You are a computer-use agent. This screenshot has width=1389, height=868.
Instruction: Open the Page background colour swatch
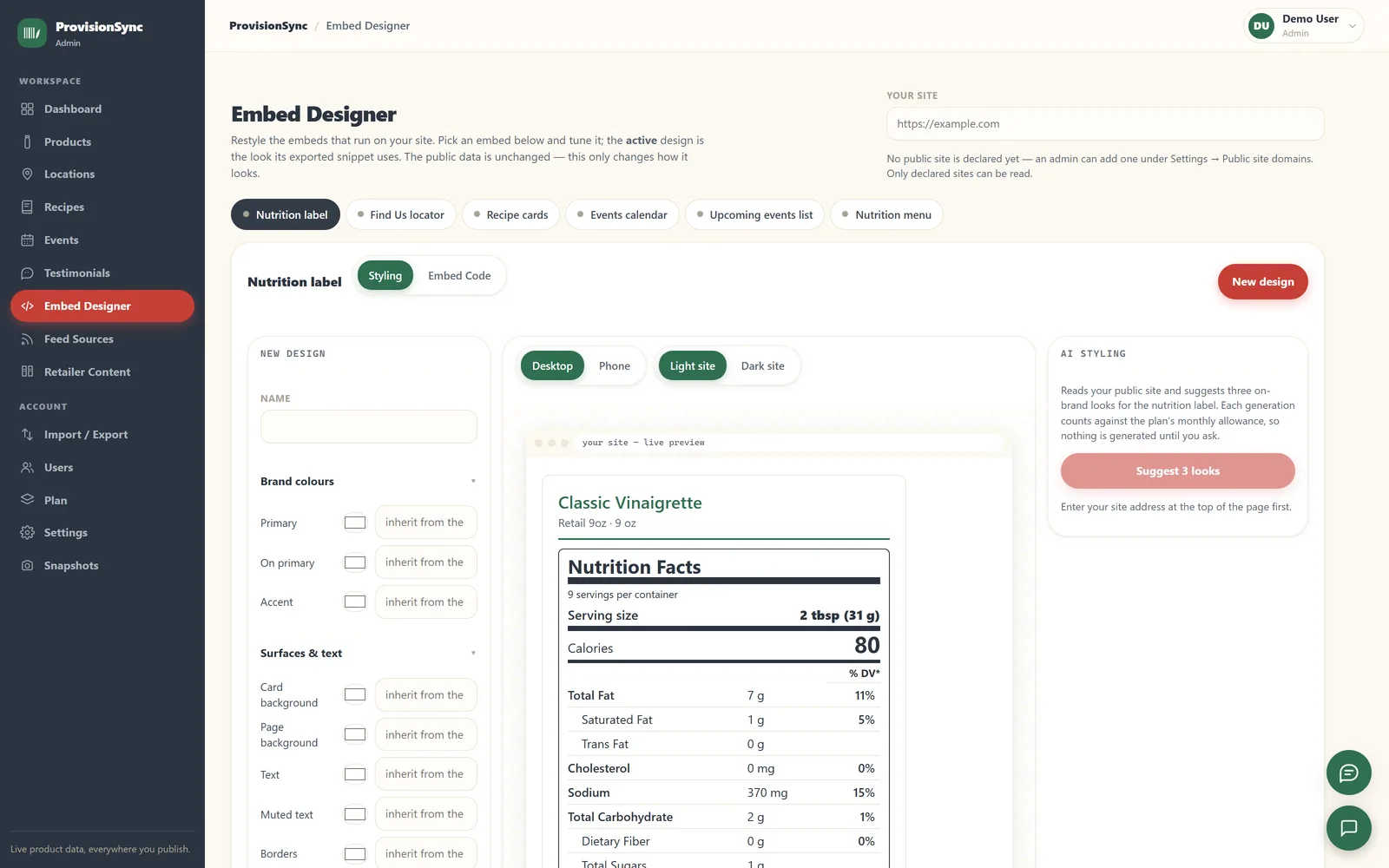355,734
